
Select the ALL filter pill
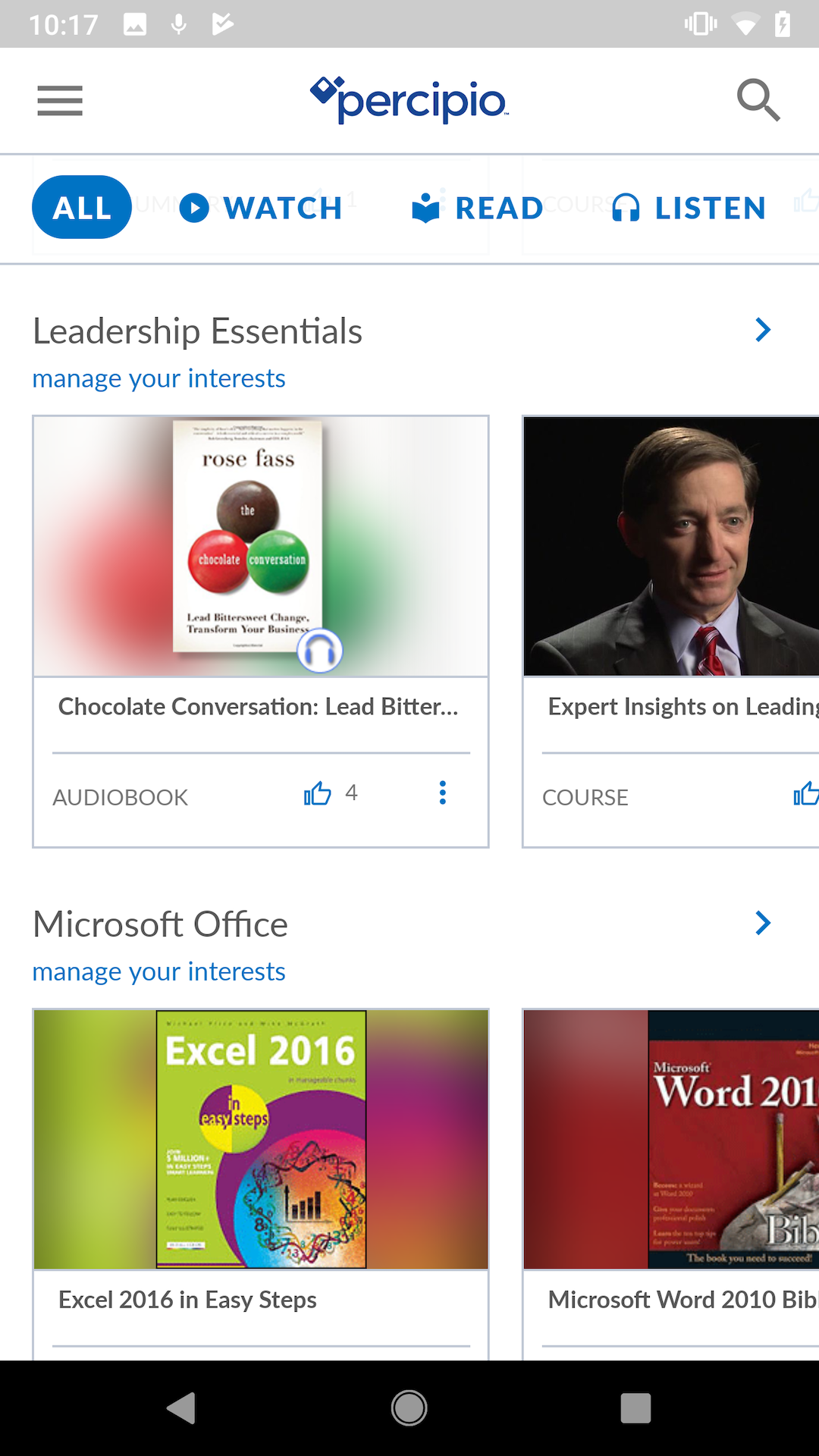(81, 207)
